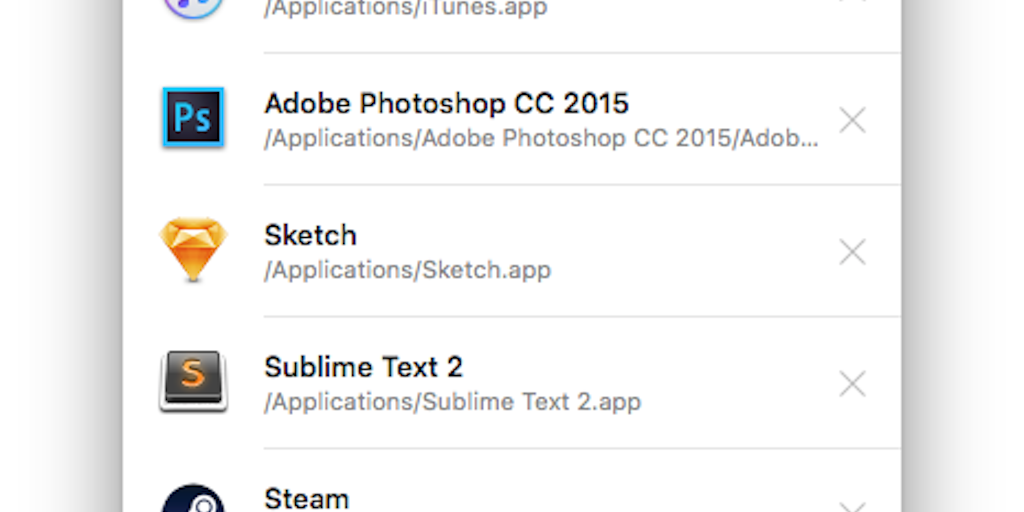Image resolution: width=1024 pixels, height=512 pixels.
Task: Click blank space beside the Sketch path
Action: pyautogui.click(x=692, y=270)
